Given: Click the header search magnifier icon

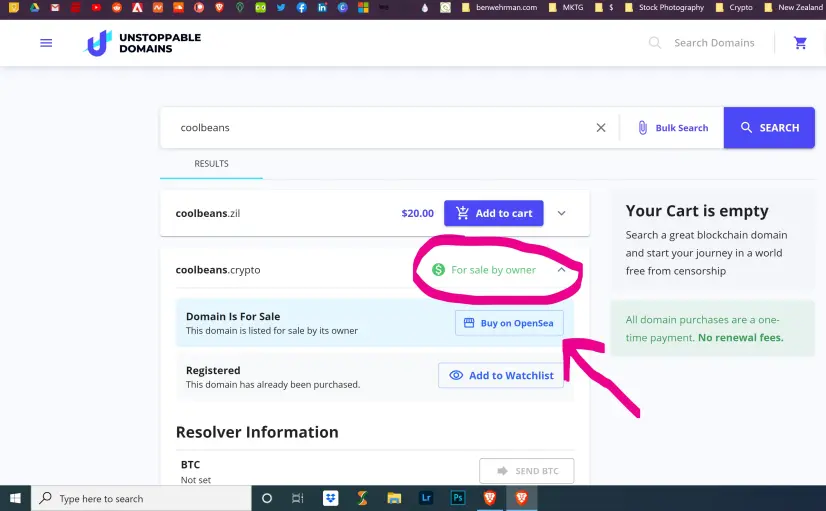Looking at the screenshot, I should [x=654, y=43].
